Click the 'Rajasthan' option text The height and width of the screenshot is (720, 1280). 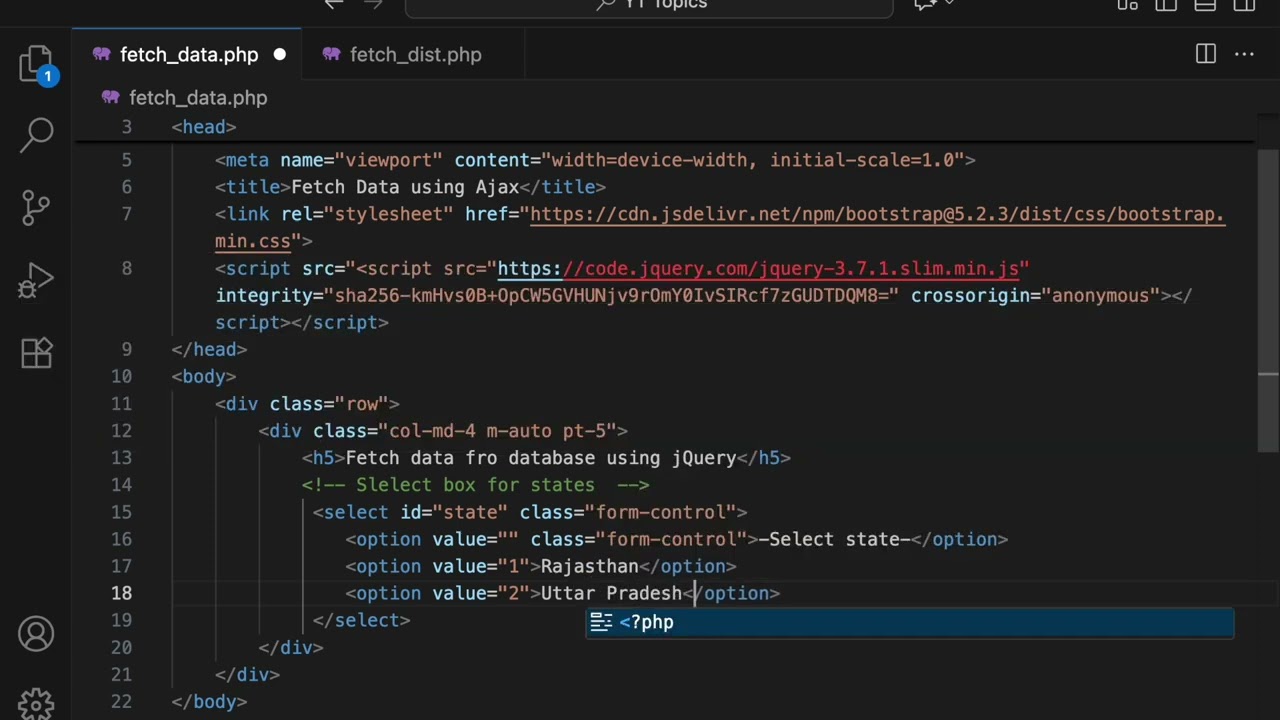(x=590, y=566)
